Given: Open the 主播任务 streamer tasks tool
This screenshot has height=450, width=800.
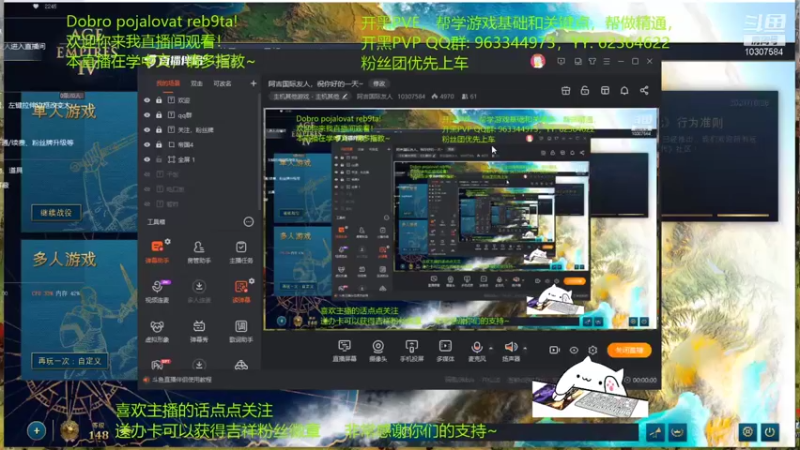Looking at the screenshot, I should click(x=241, y=252).
